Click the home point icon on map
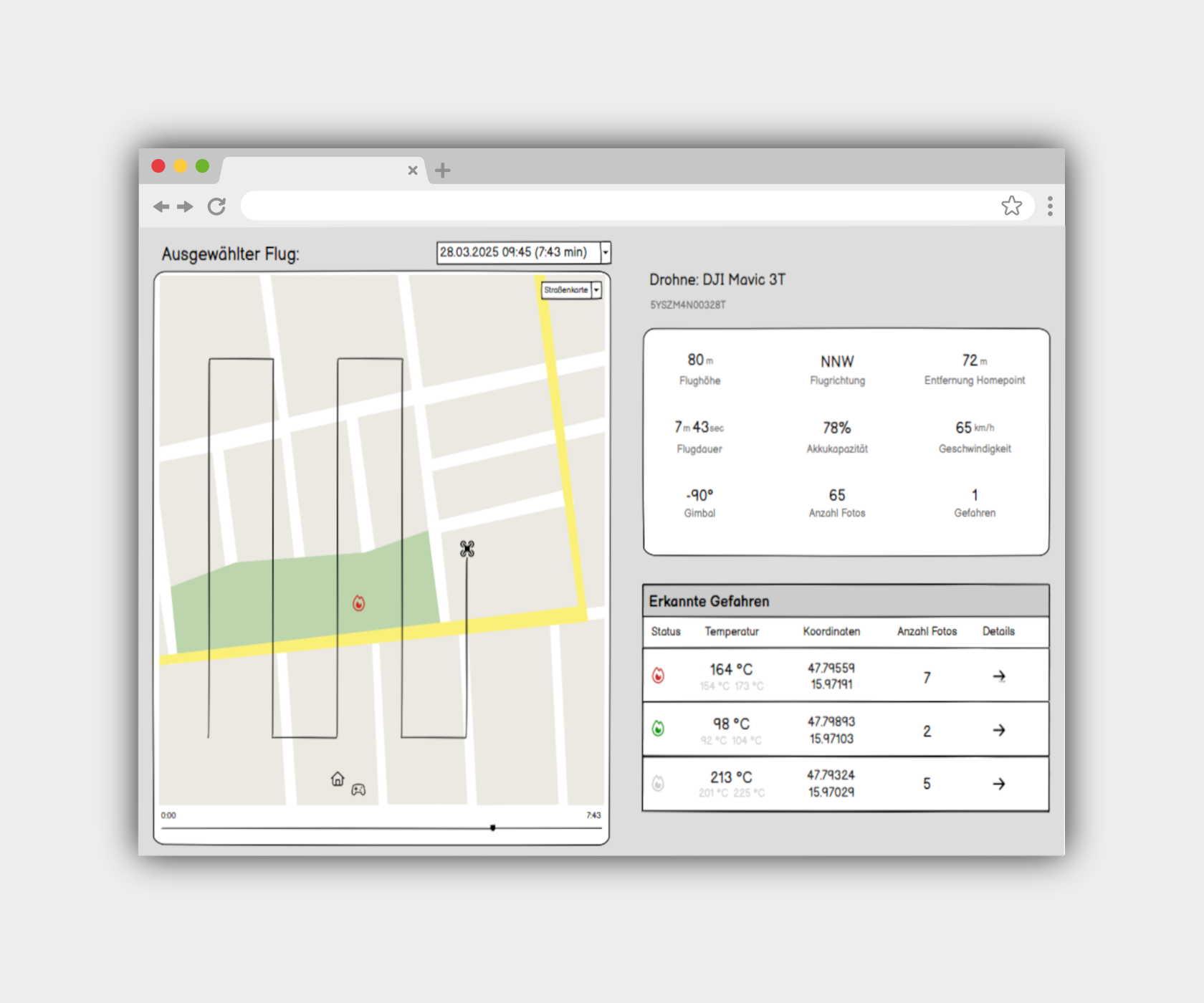The height and width of the screenshot is (1003, 1204). 338,779
